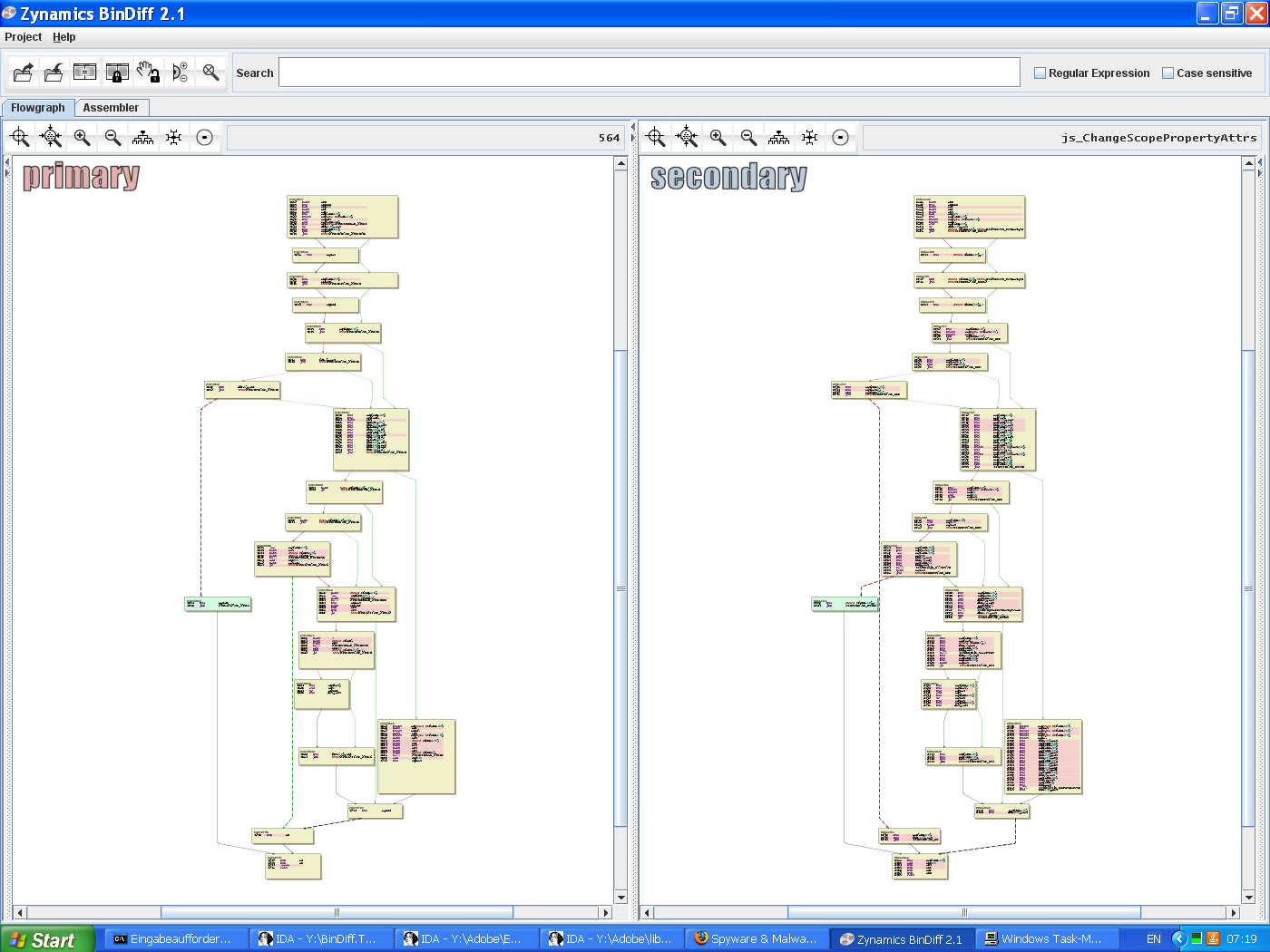The image size is (1270, 952).
Task: Click zoom to fit in the secondary view
Action: click(685, 137)
